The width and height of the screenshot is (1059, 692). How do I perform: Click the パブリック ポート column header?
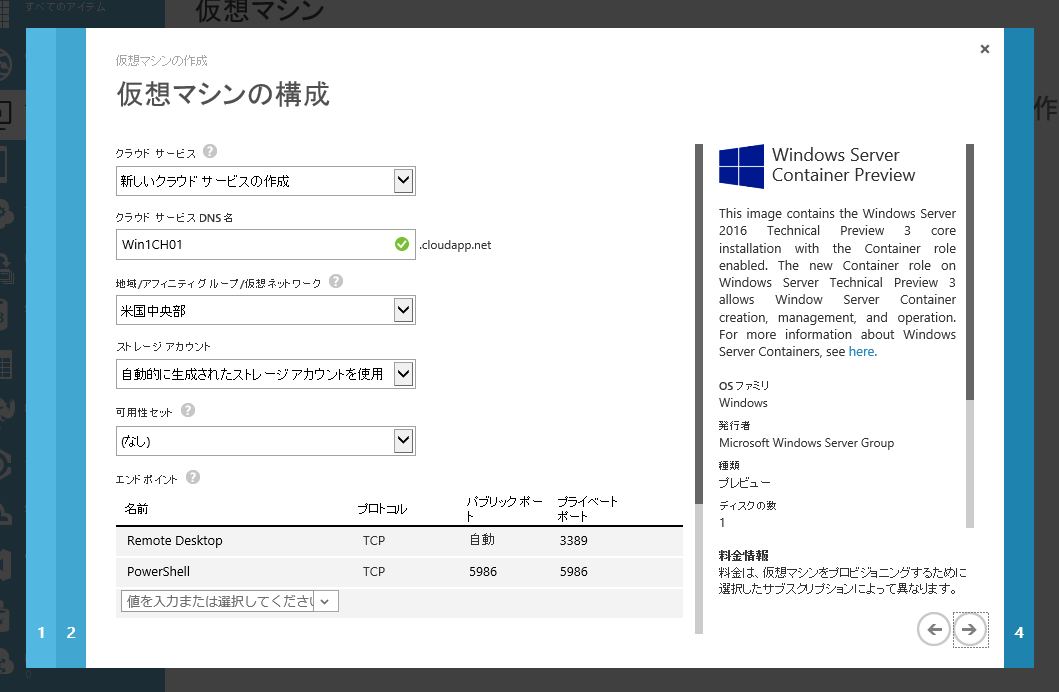(504, 508)
